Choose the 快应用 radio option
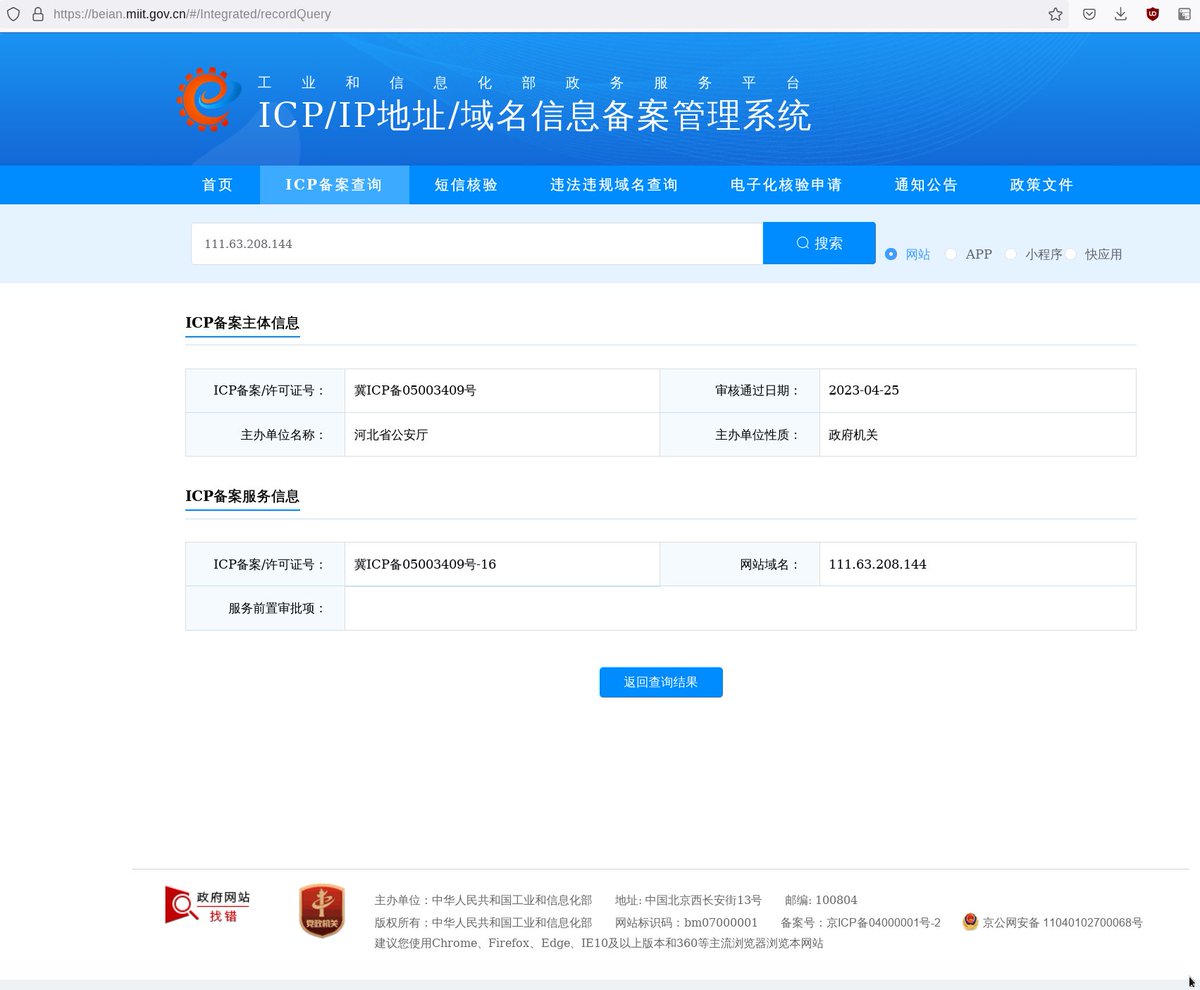 [x=1071, y=254]
